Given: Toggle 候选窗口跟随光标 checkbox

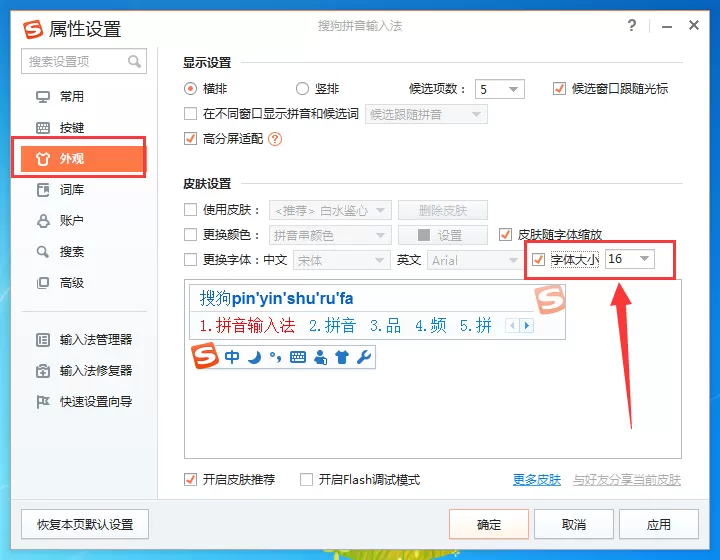Looking at the screenshot, I should (559, 89).
